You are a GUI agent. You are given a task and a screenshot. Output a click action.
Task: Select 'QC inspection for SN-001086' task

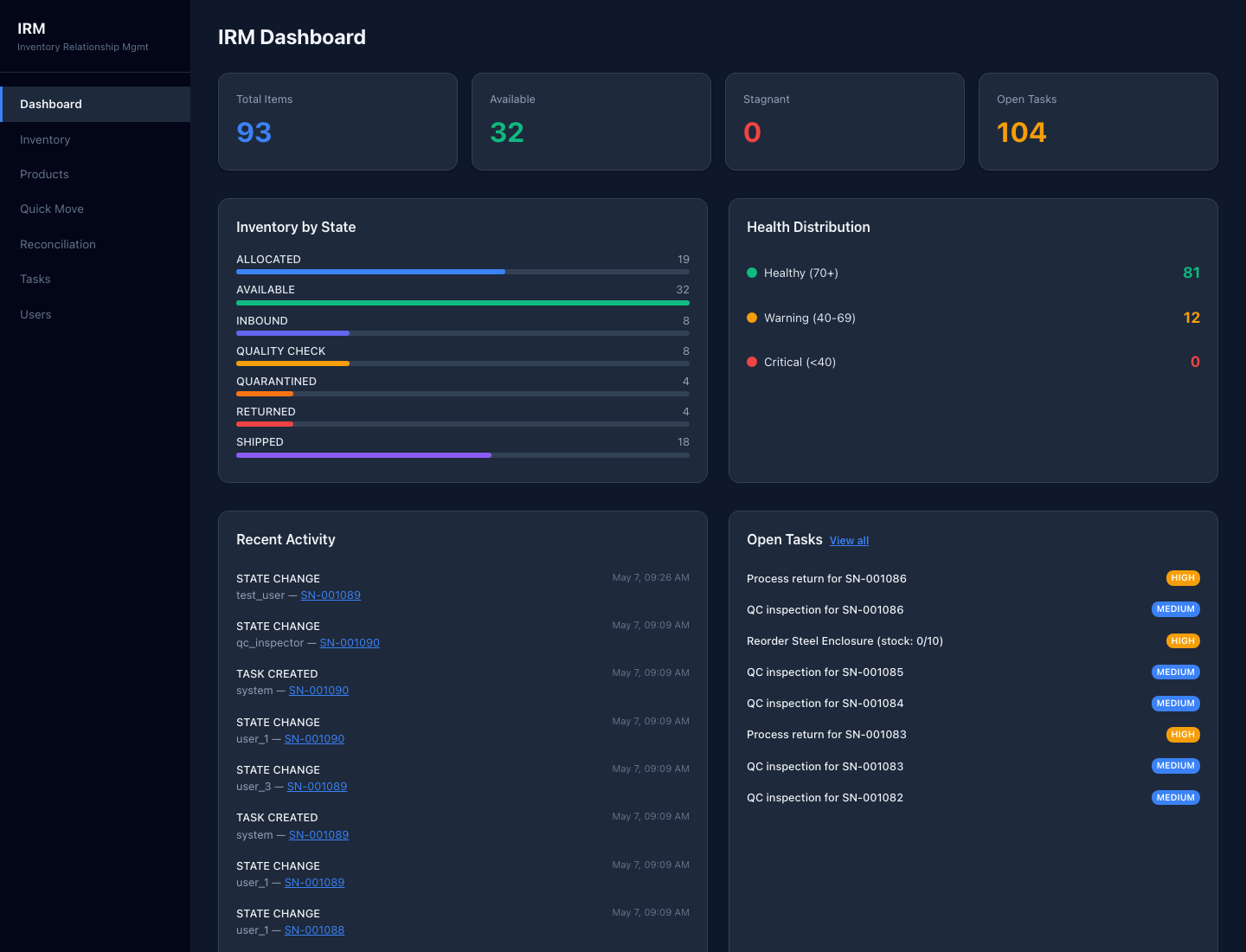tap(825, 610)
